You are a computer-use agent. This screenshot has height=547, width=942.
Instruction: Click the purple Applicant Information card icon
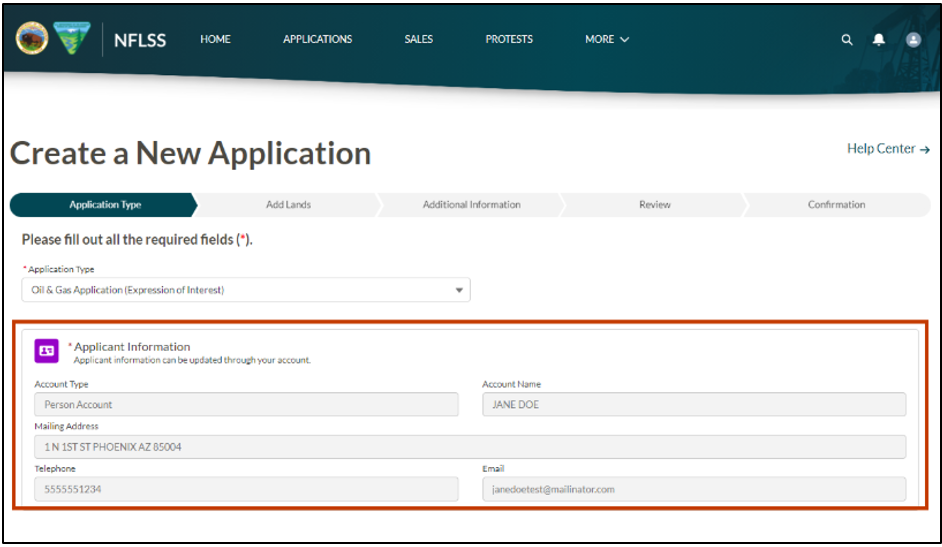pyautogui.click(x=46, y=351)
